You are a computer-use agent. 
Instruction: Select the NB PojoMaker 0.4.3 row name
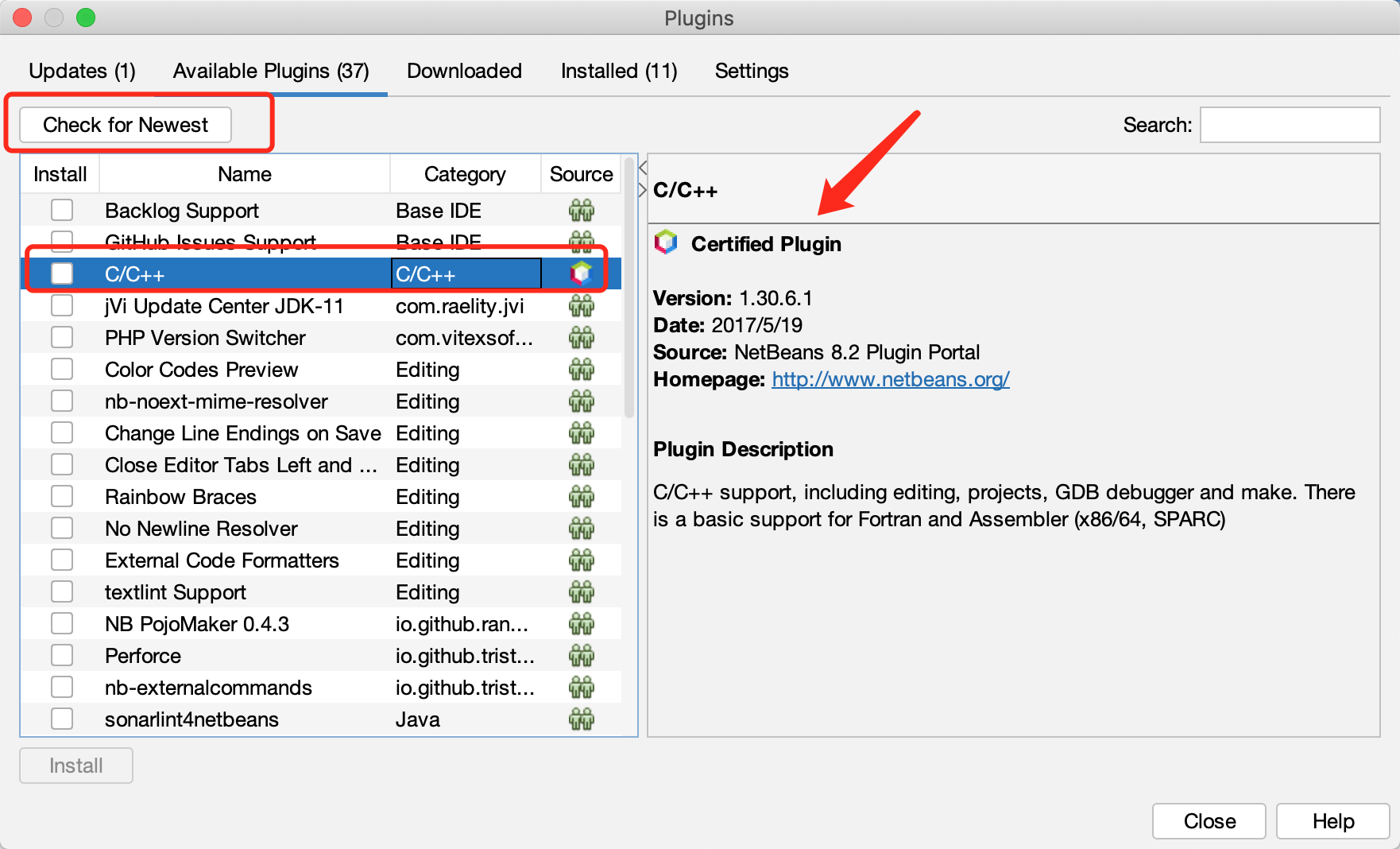tap(197, 624)
